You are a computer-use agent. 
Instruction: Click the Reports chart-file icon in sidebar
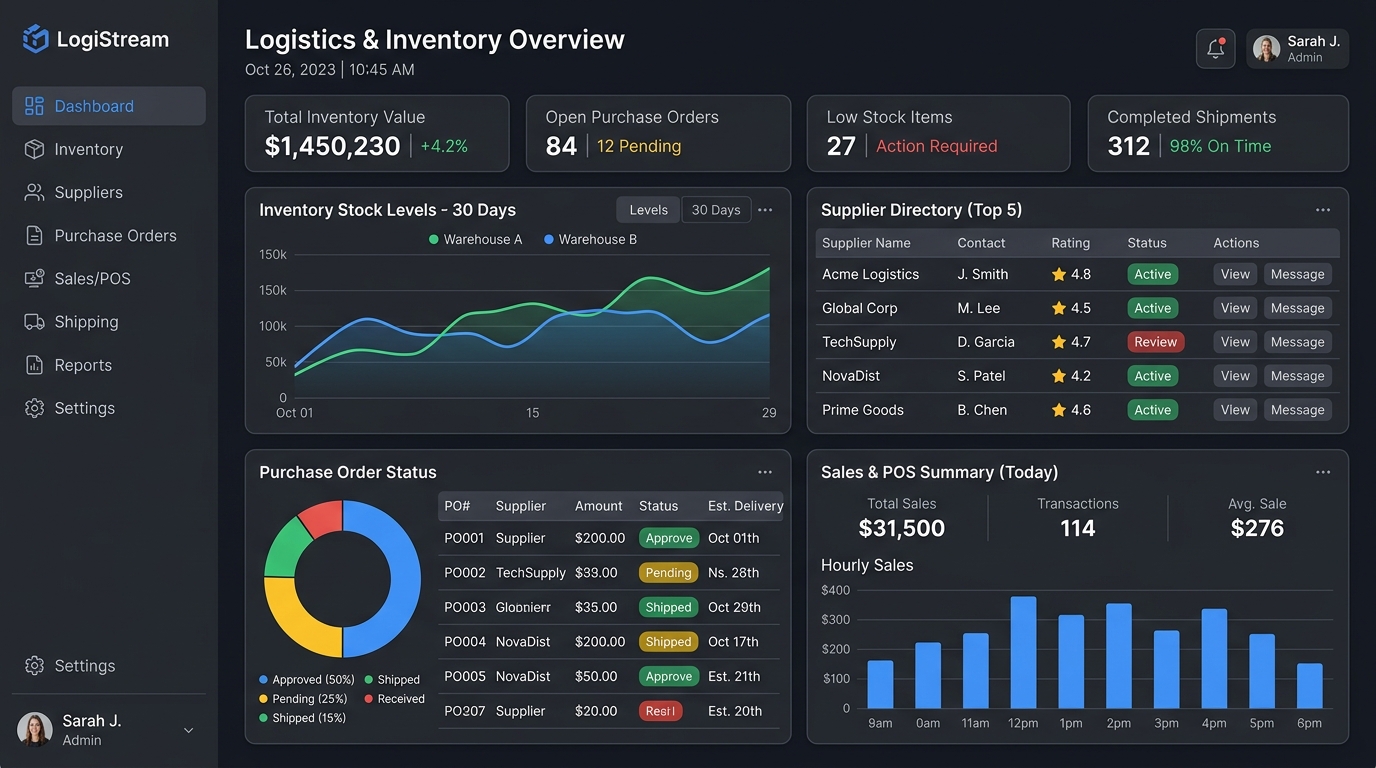34,365
